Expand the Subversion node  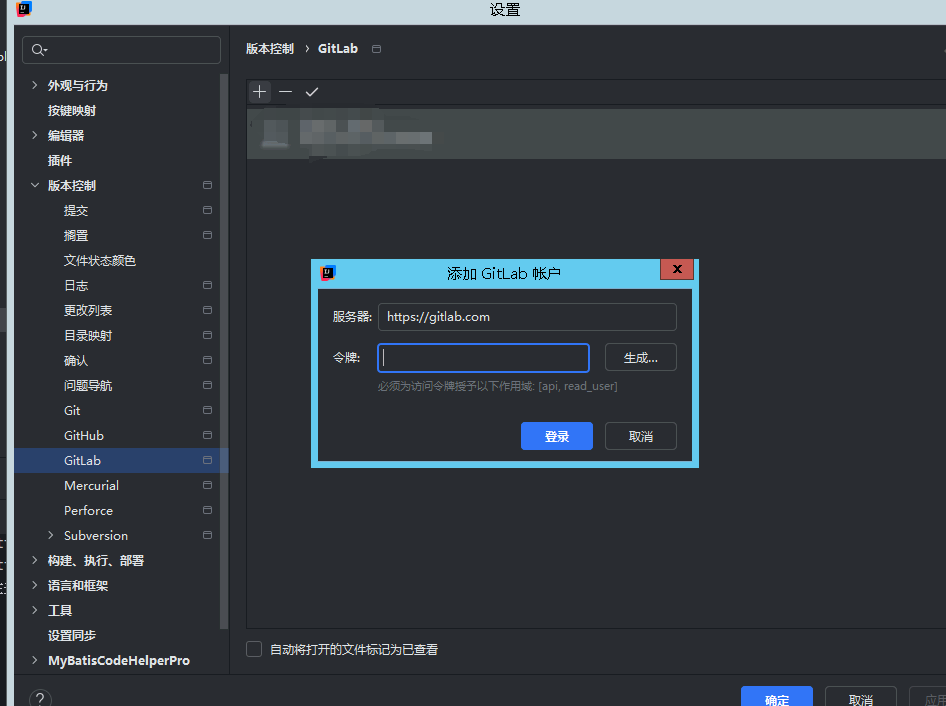click(51, 535)
